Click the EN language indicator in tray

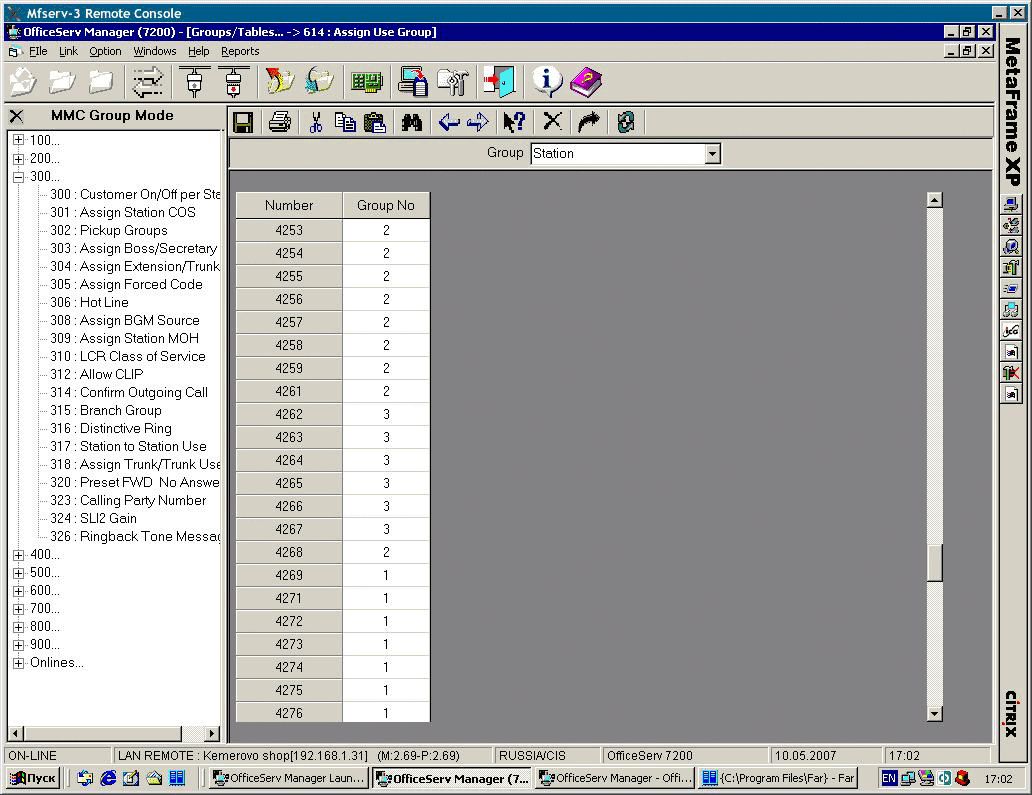pos(889,779)
